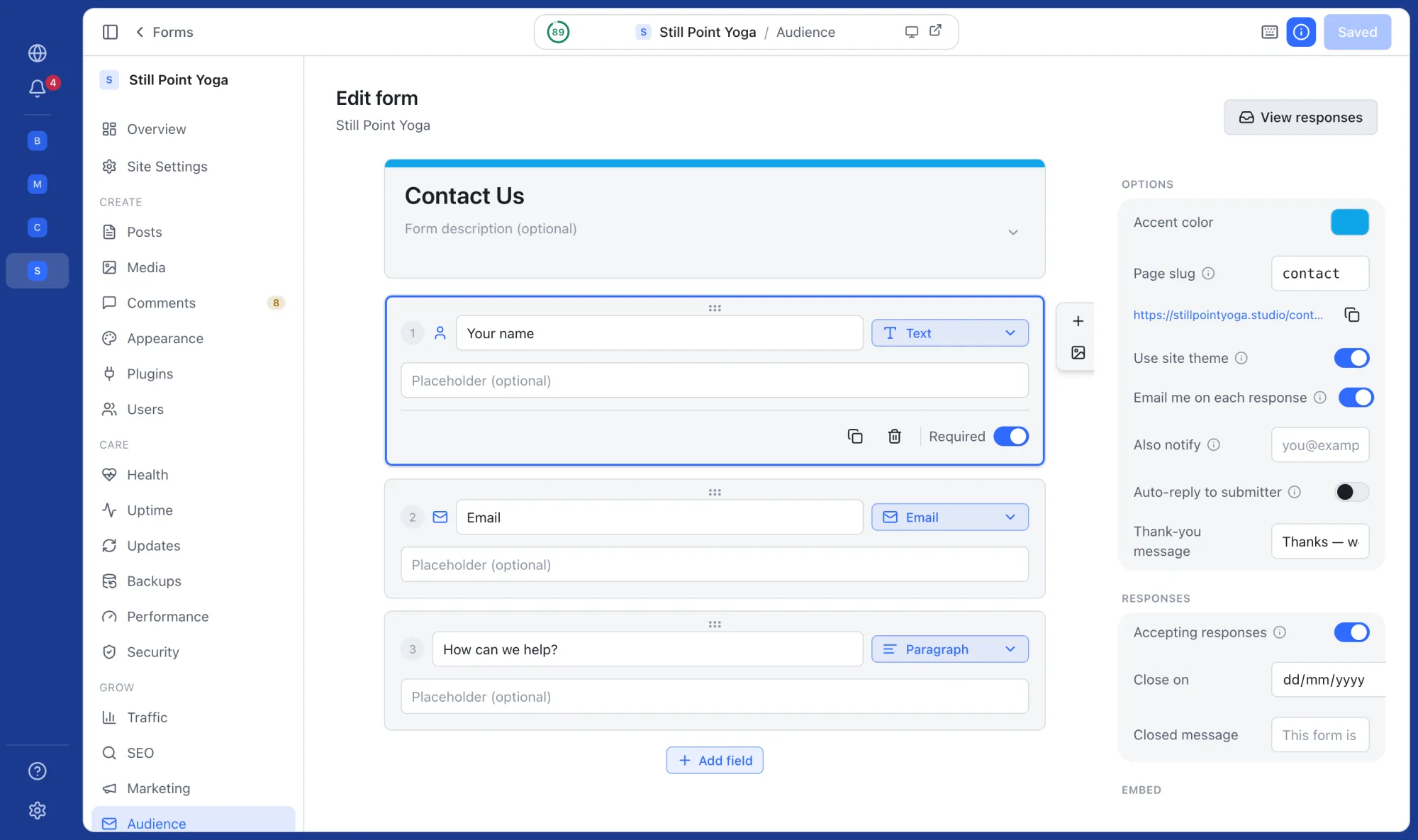This screenshot has height=840, width=1418.
Task: Click the Also notify email input
Action: 1320,445
